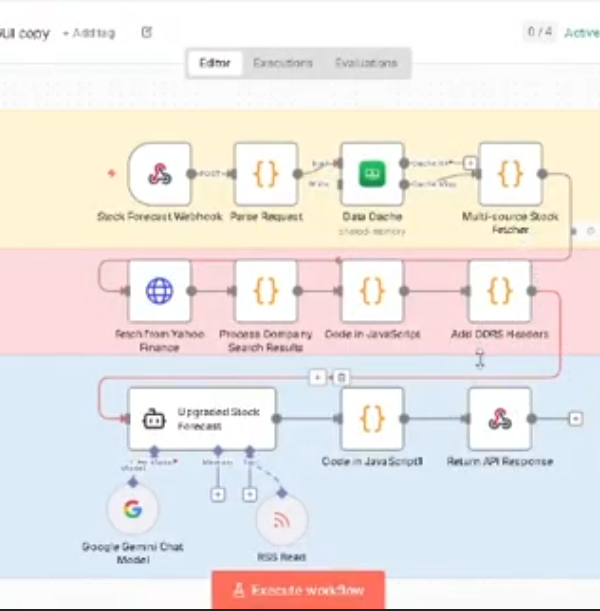
Task: Toggle the Active workflow switch label
Action: [582, 33]
